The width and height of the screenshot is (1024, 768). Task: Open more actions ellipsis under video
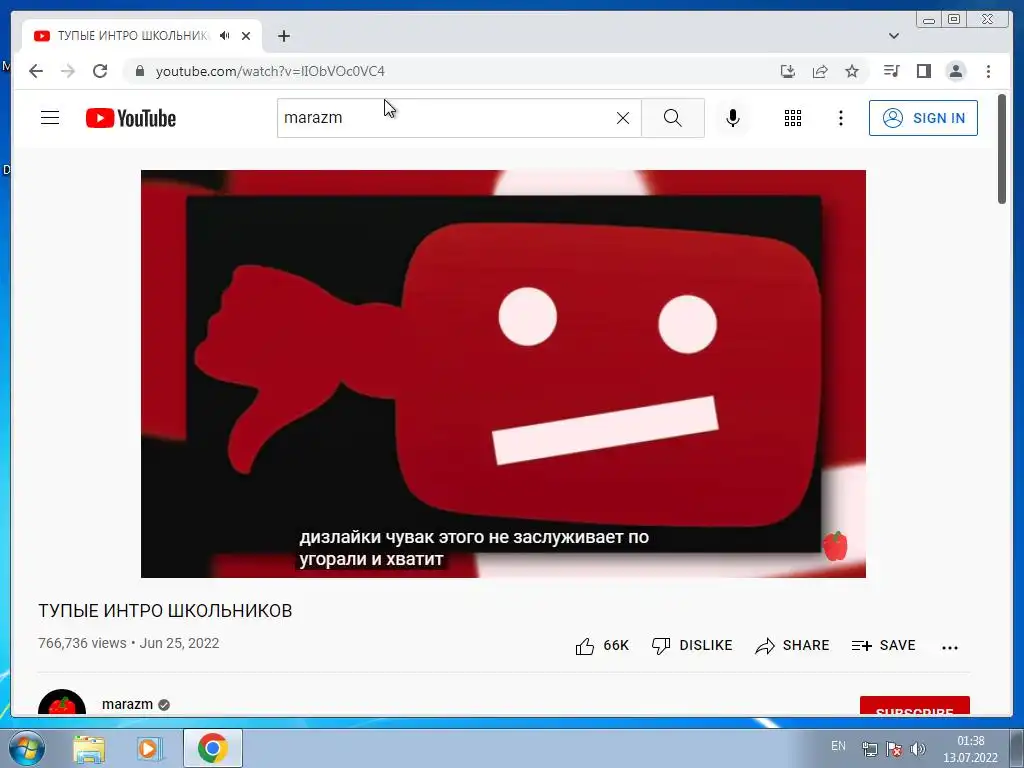tap(950, 647)
